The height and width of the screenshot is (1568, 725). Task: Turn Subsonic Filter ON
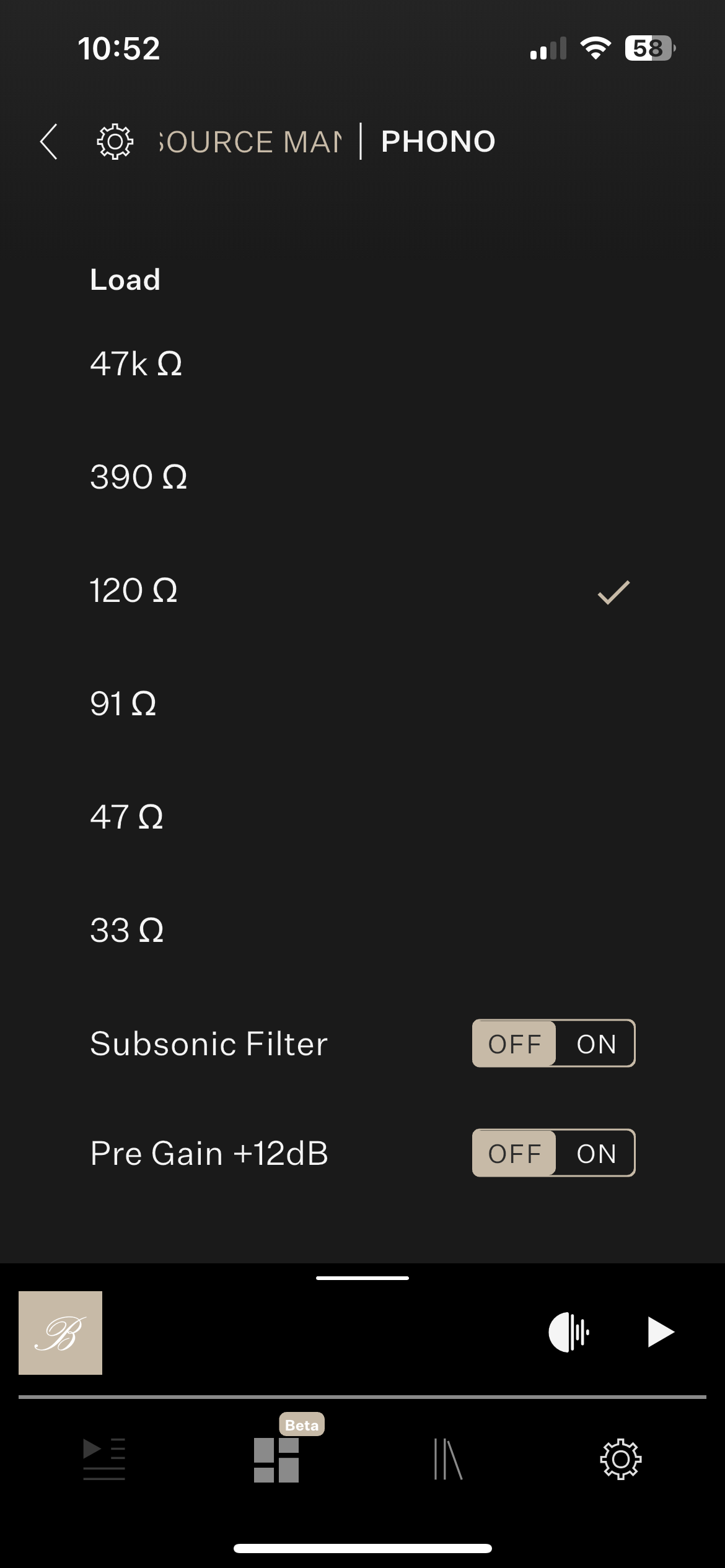pos(596,1044)
